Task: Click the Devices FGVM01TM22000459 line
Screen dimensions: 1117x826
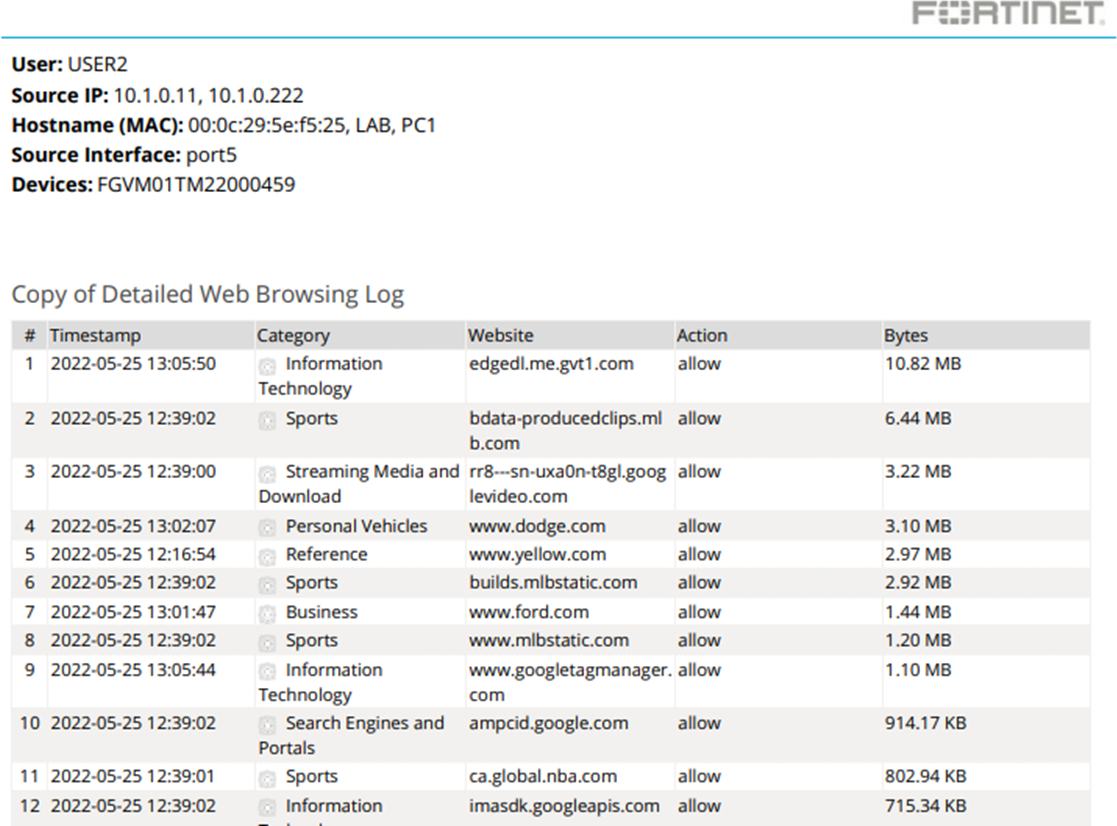Action: click(x=153, y=185)
